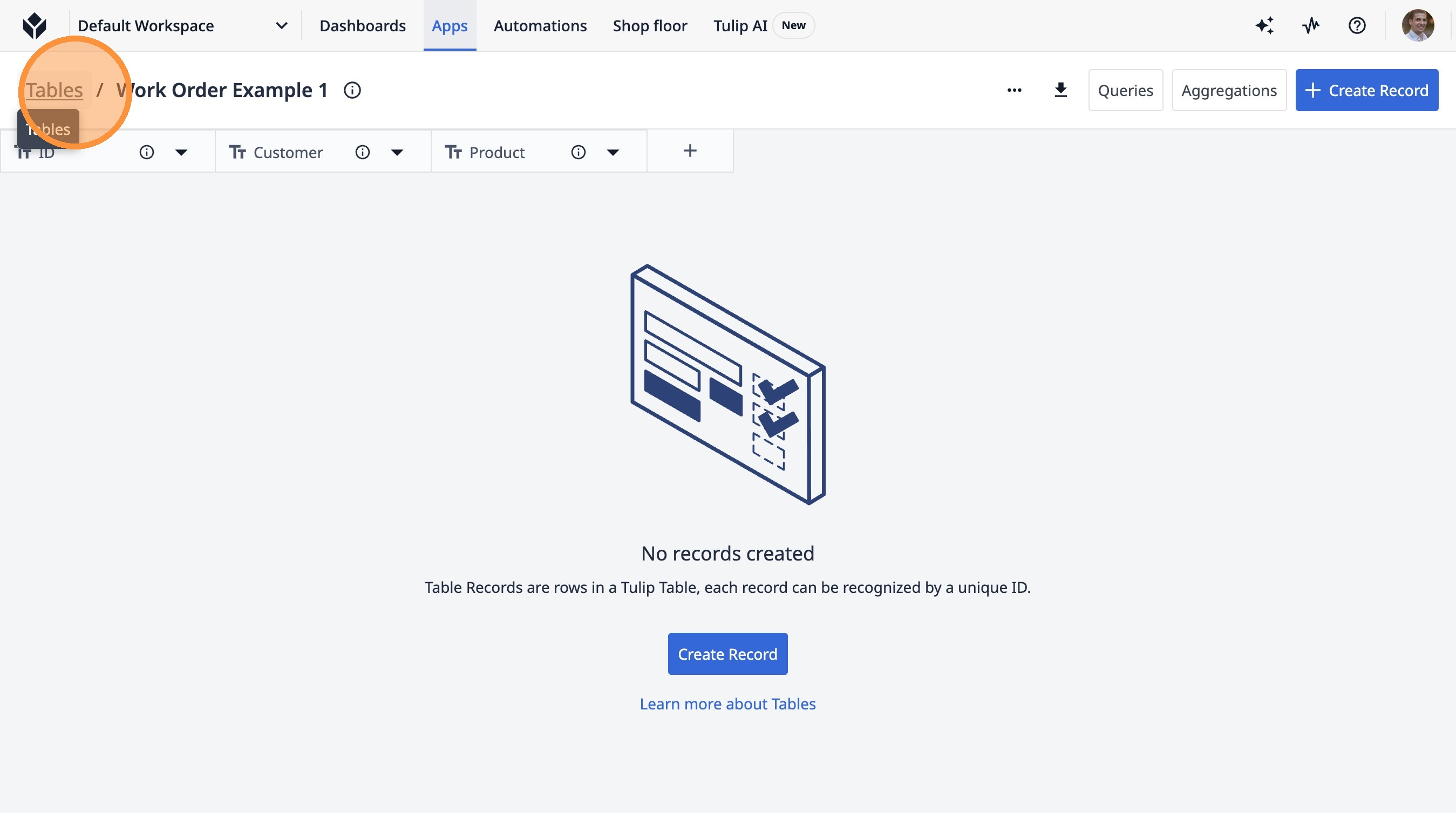Viewport: 1456px width, 813px height.
Task: Click the download table data icon
Action: [1060, 91]
